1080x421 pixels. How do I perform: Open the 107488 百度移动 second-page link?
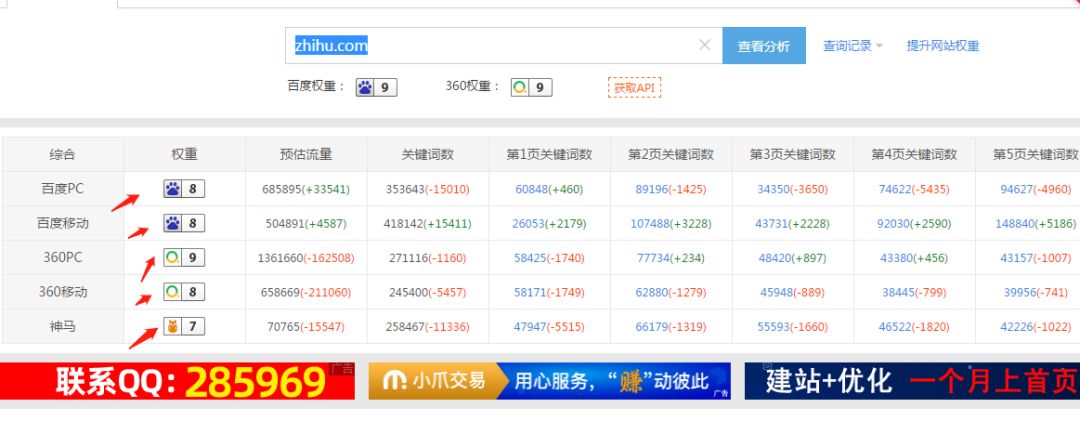(x=650, y=223)
